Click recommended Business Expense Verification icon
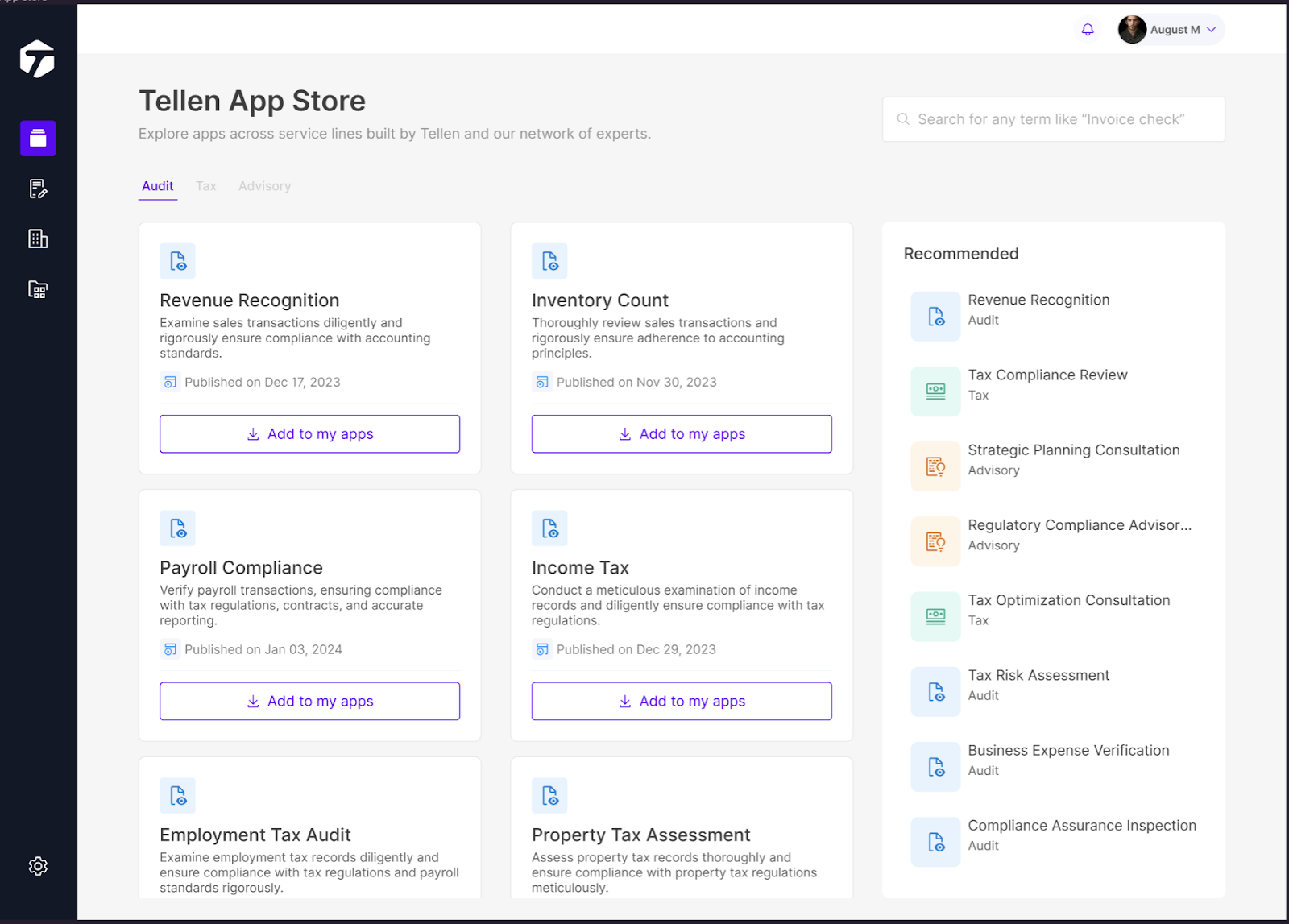 coord(935,767)
